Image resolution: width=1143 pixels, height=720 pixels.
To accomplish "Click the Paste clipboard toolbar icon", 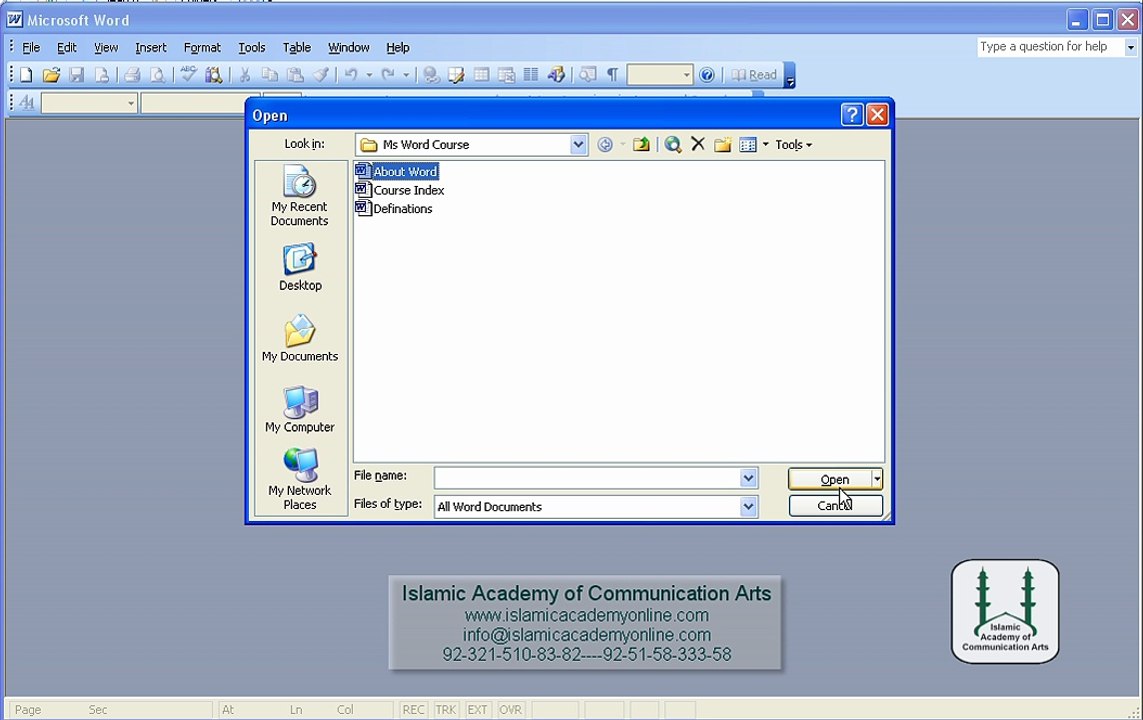I will pos(295,74).
